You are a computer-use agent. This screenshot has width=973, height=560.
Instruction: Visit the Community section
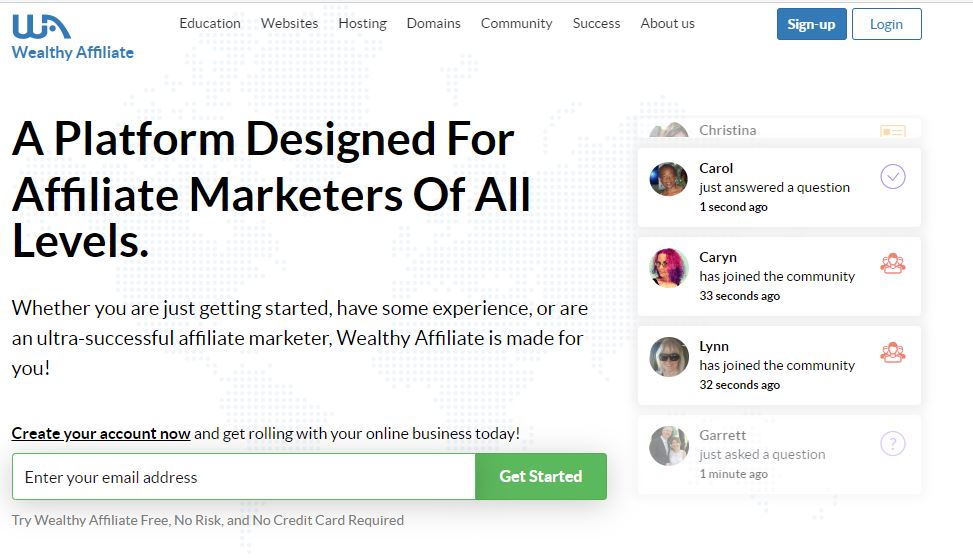[x=516, y=24]
